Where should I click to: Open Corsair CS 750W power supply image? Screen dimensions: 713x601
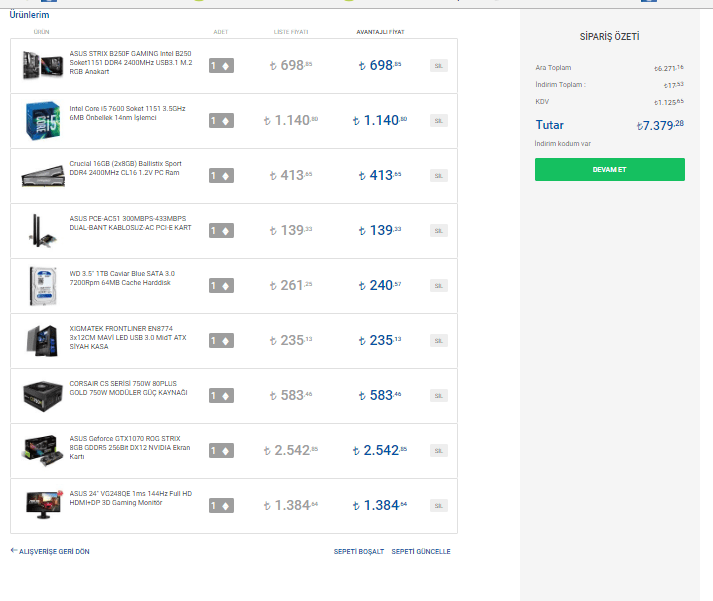(43, 396)
